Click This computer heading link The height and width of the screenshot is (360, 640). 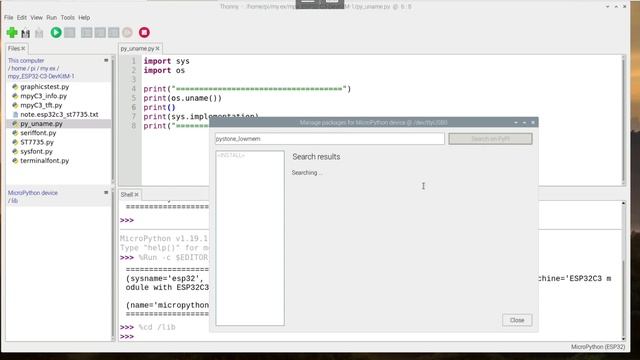[26, 60]
